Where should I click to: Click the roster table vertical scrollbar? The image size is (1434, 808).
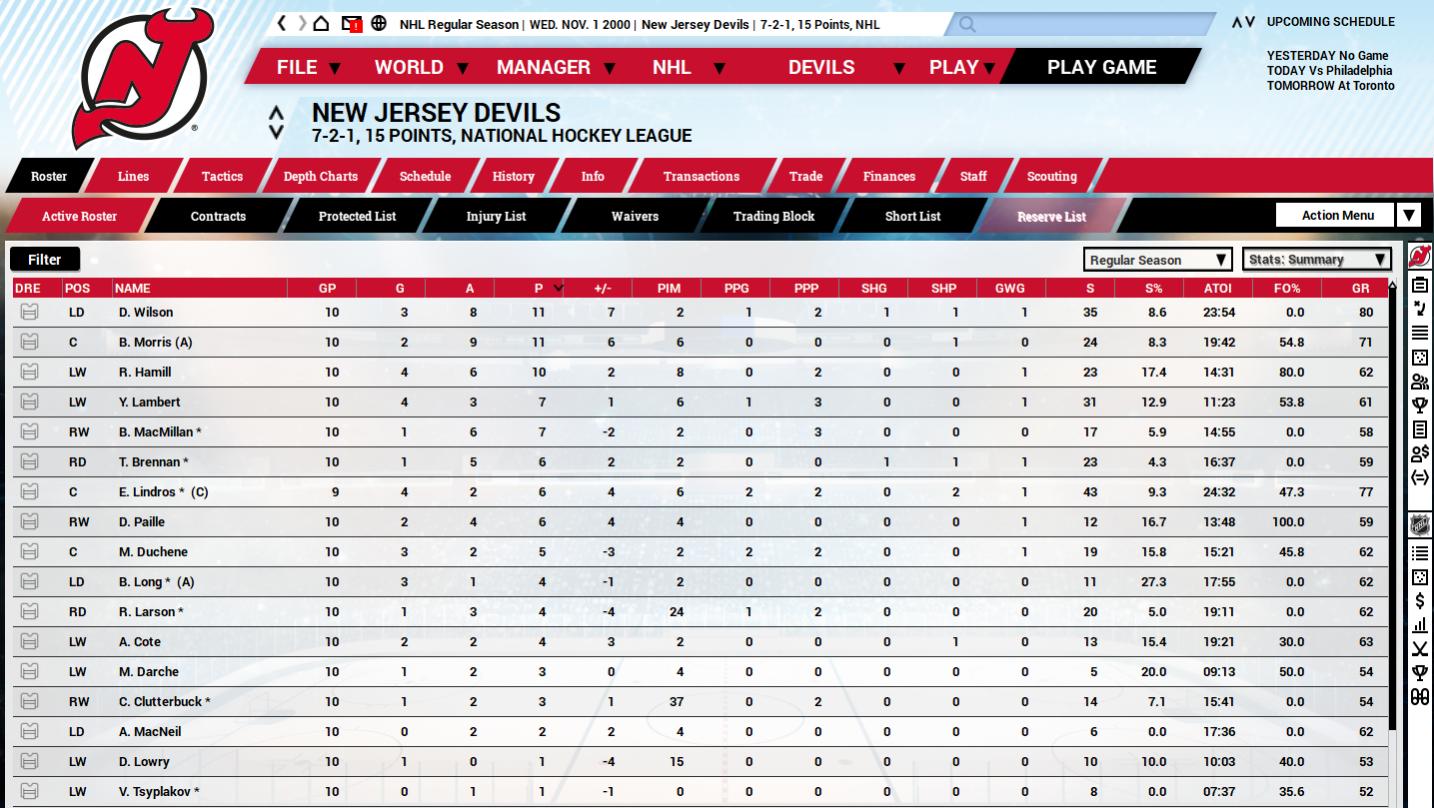(1391, 510)
